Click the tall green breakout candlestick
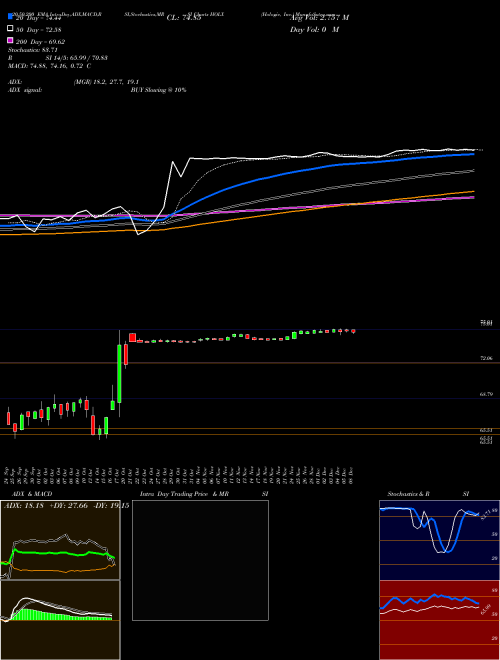The height and width of the screenshot is (660, 500). tap(120, 374)
